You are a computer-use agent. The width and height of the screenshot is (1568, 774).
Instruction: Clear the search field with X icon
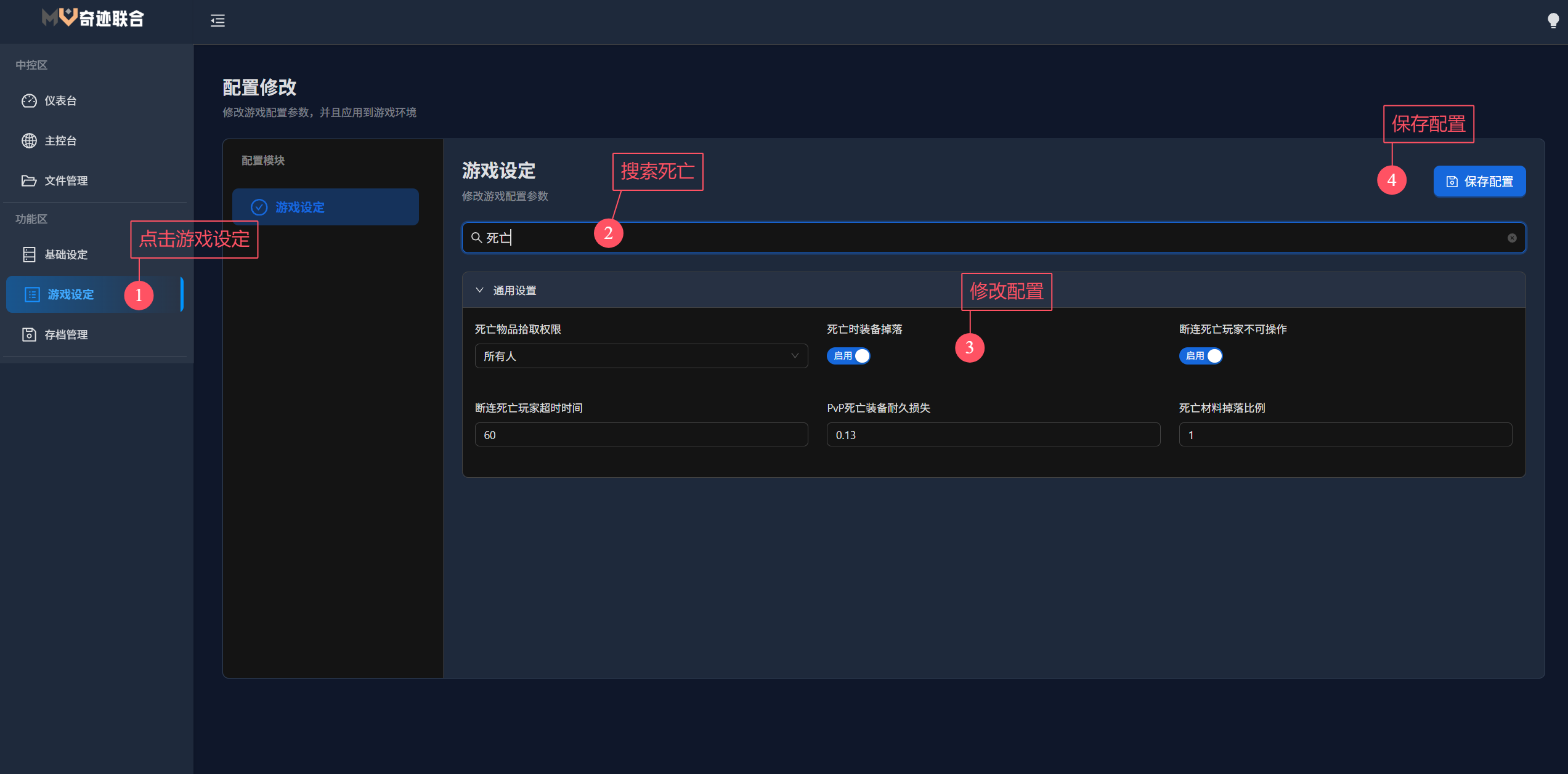[x=1511, y=238]
